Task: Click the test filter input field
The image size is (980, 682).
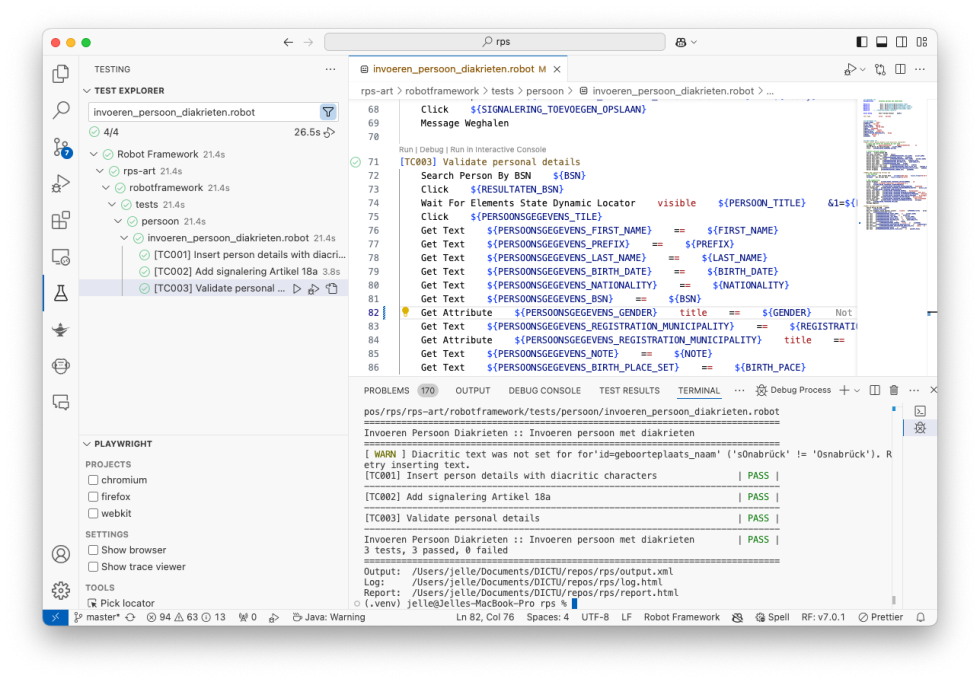Action: coord(203,113)
